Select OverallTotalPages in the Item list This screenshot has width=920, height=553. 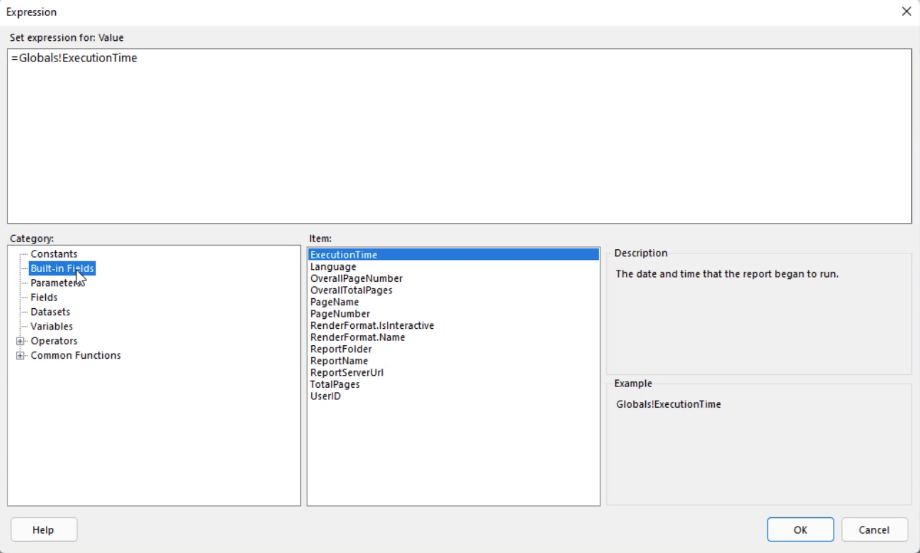pyautogui.click(x=351, y=290)
